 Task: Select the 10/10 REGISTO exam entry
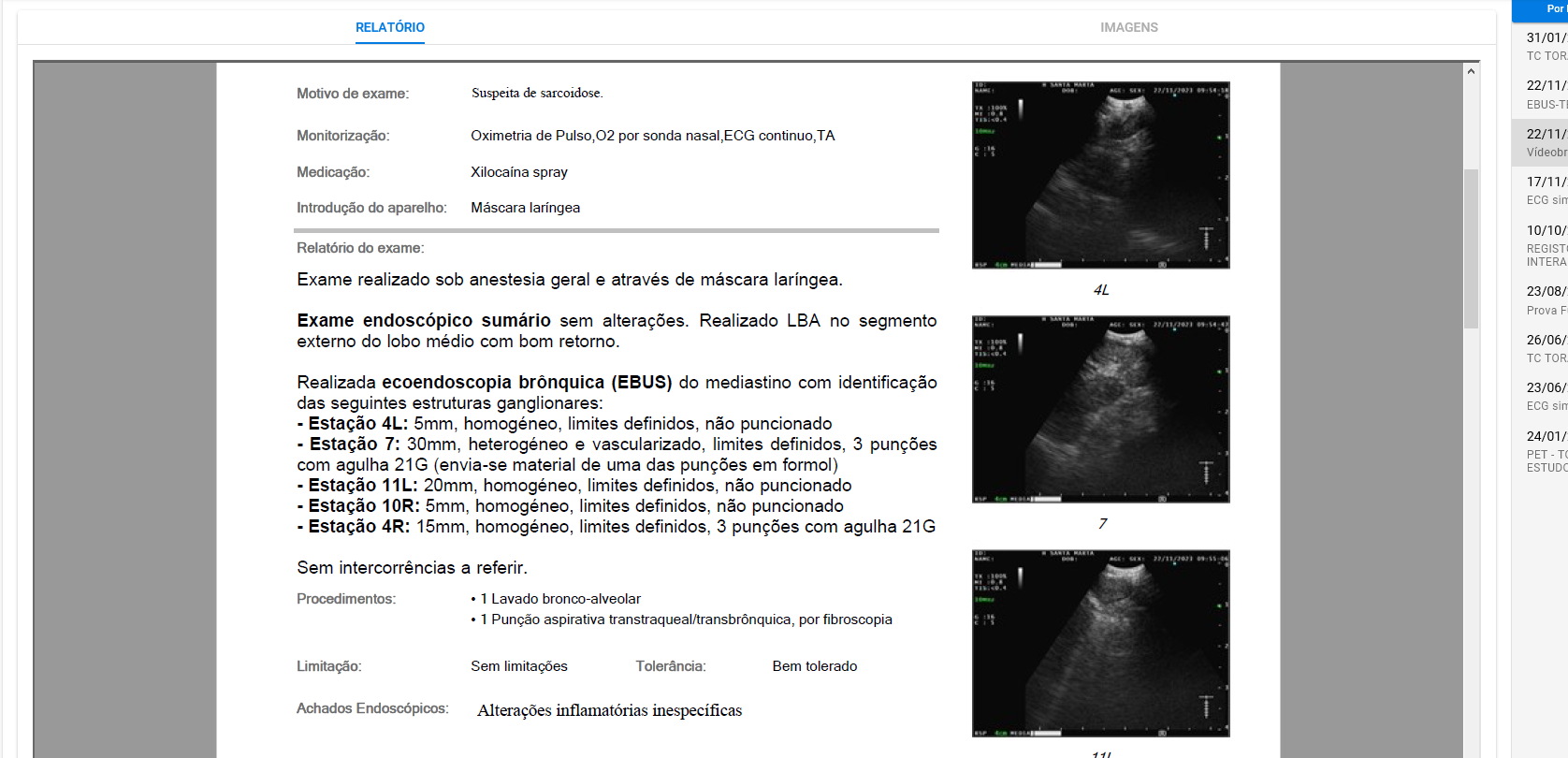(x=1546, y=244)
